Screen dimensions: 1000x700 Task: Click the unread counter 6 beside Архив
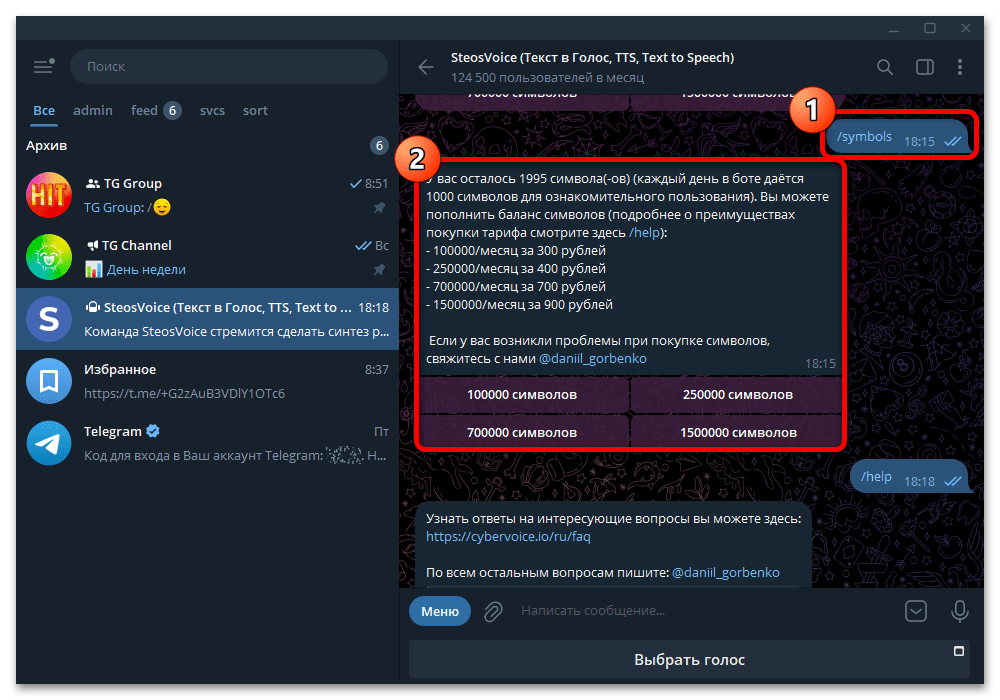click(x=379, y=146)
